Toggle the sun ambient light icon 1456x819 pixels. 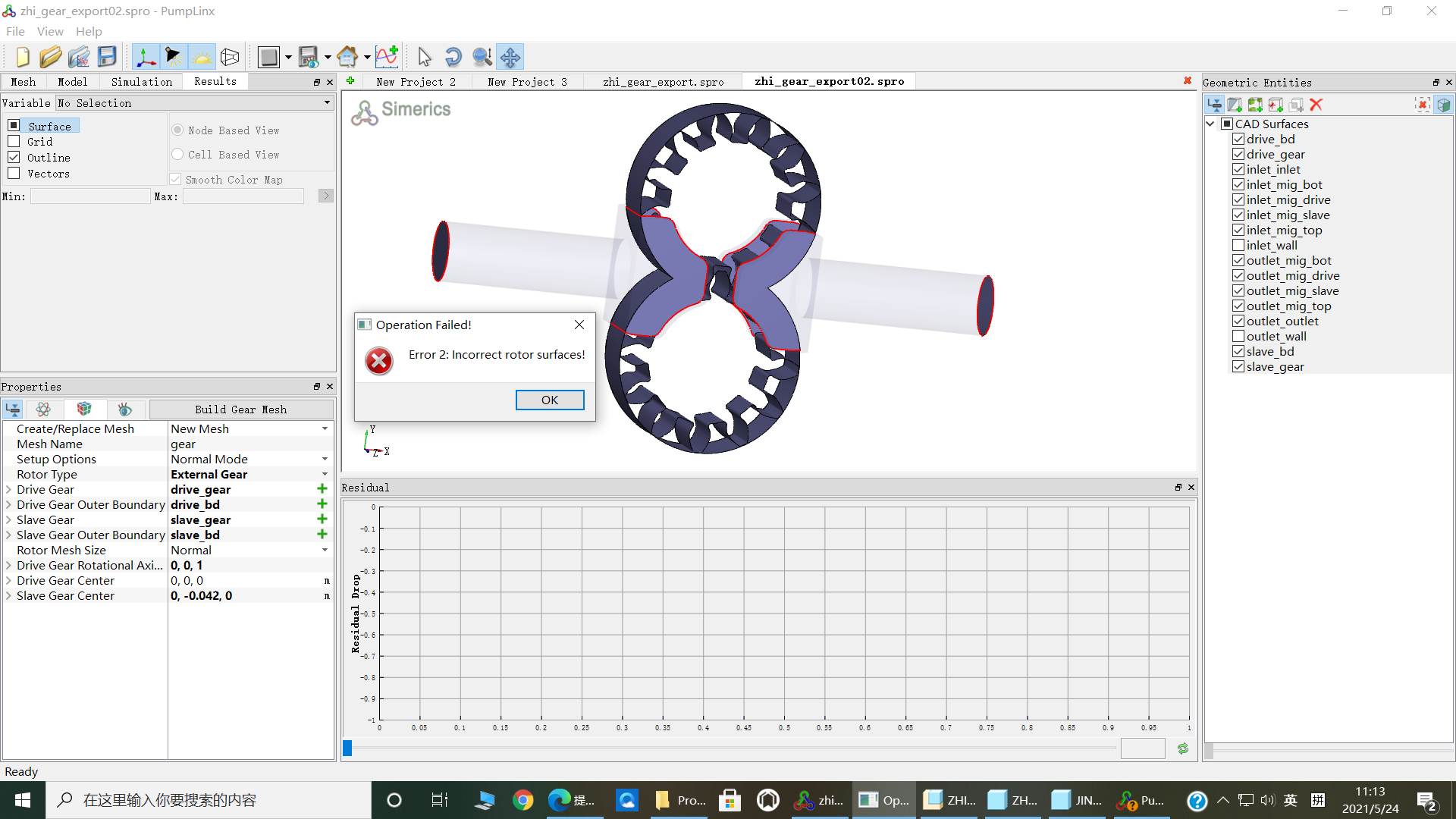(202, 57)
